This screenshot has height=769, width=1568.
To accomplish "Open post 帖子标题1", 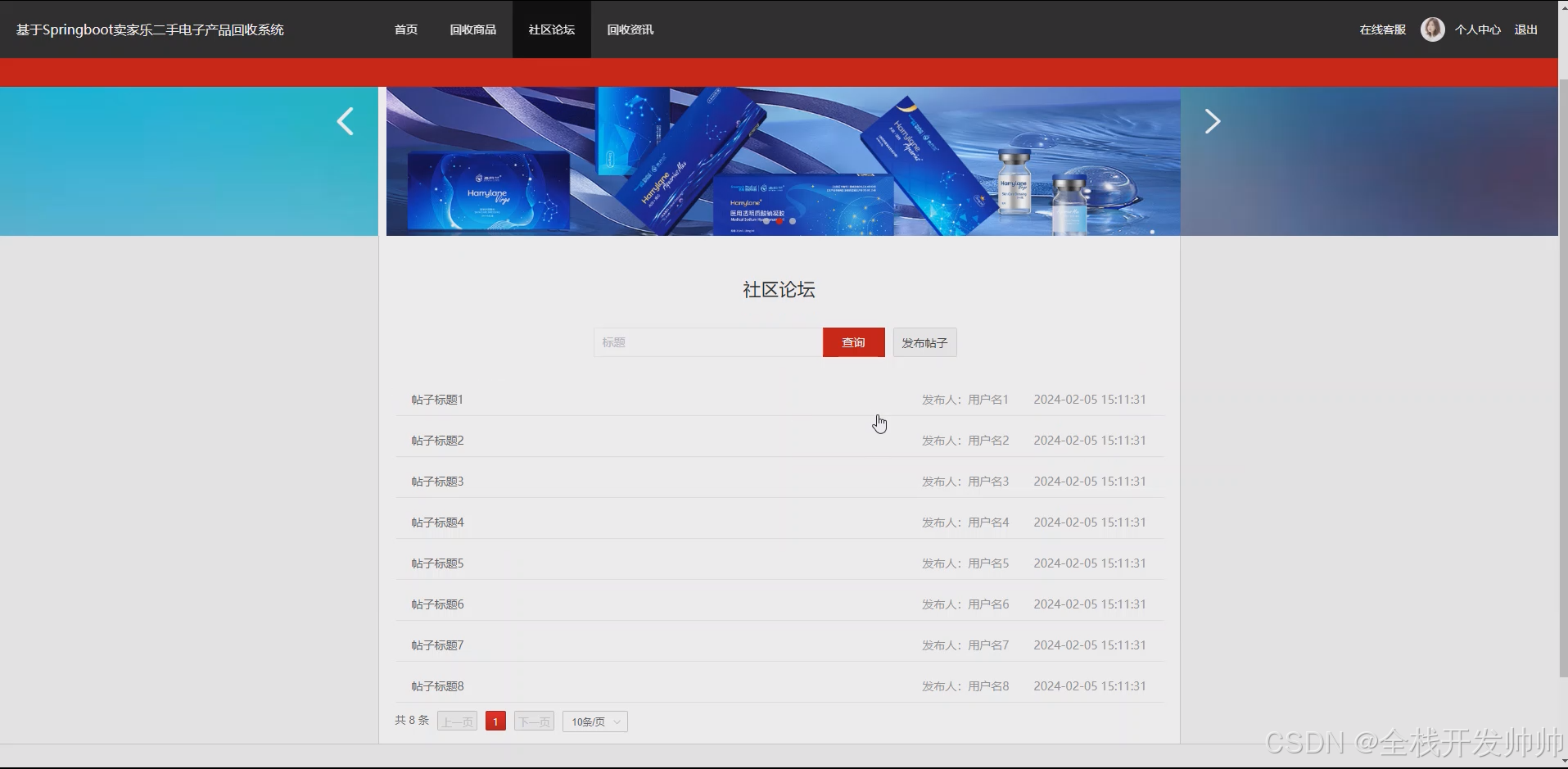I will 437,400.
